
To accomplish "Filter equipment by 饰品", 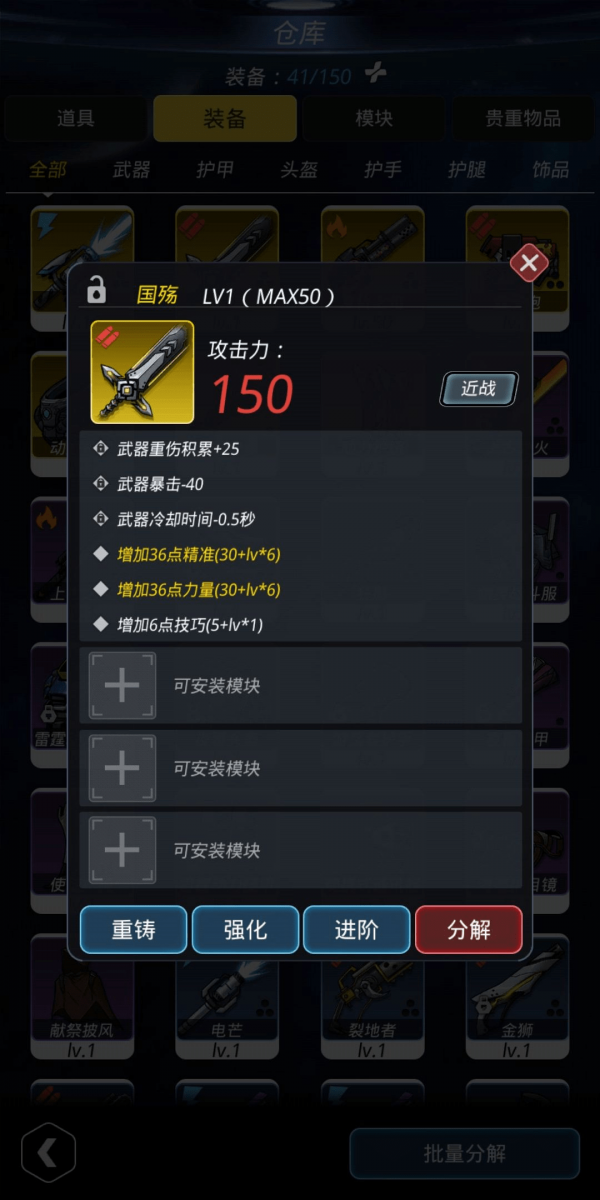I will click(x=551, y=170).
